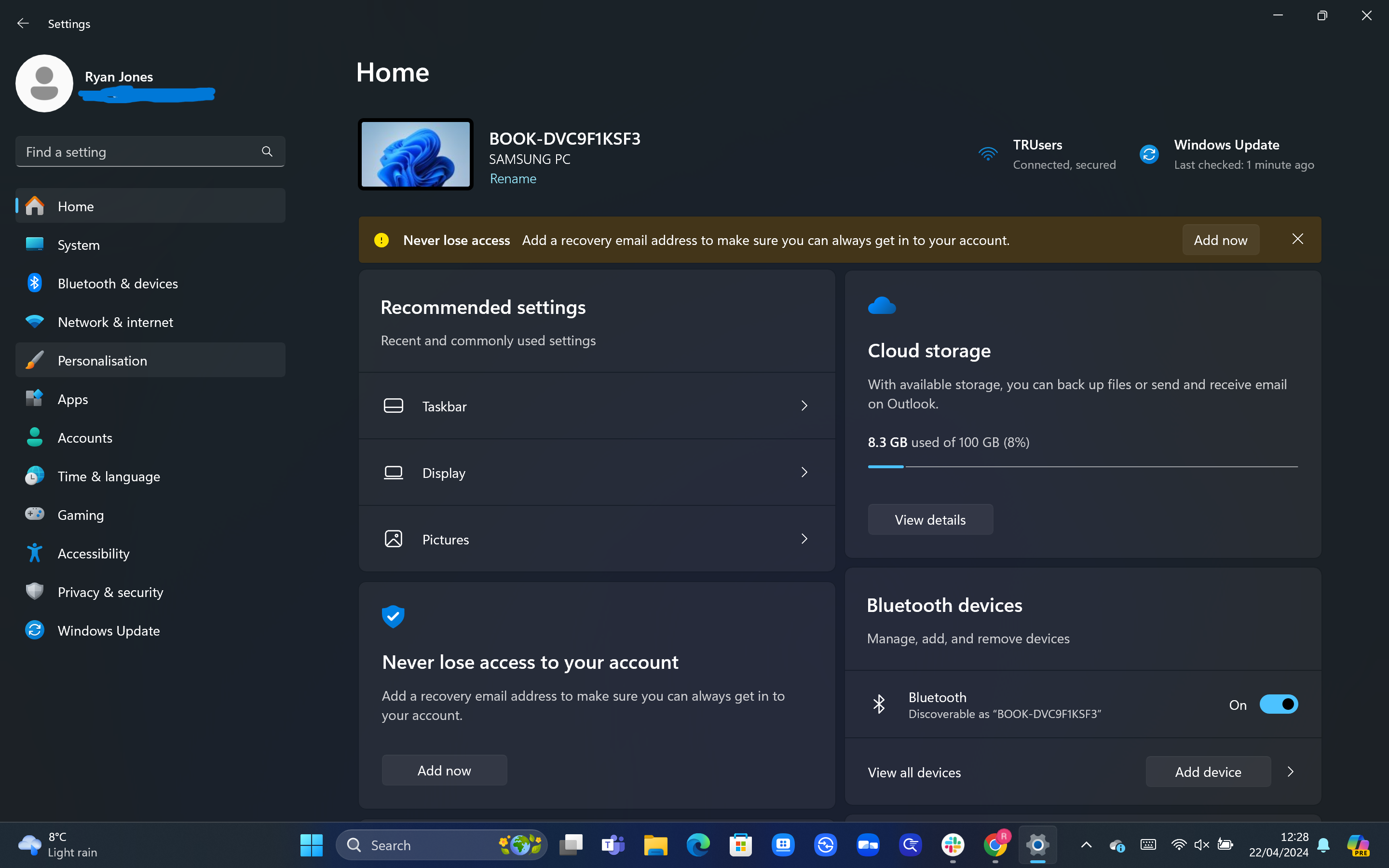Open Apps settings category
Screen dimensions: 1389x868
click(150, 399)
